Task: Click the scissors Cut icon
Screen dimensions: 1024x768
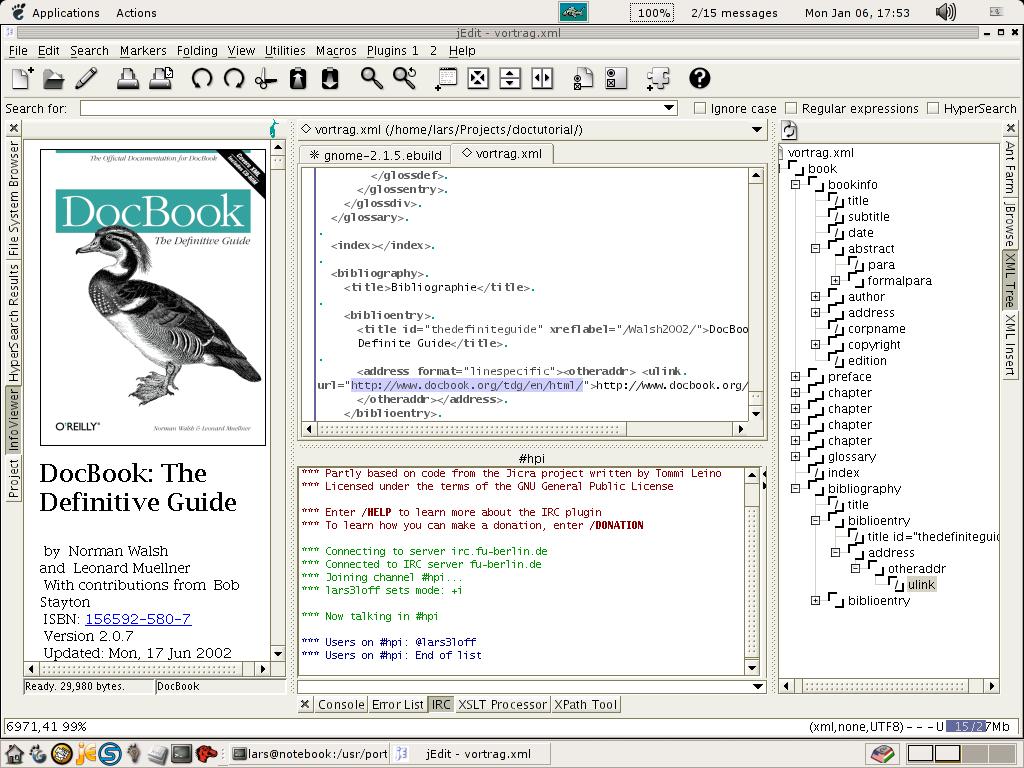Action: click(x=266, y=78)
